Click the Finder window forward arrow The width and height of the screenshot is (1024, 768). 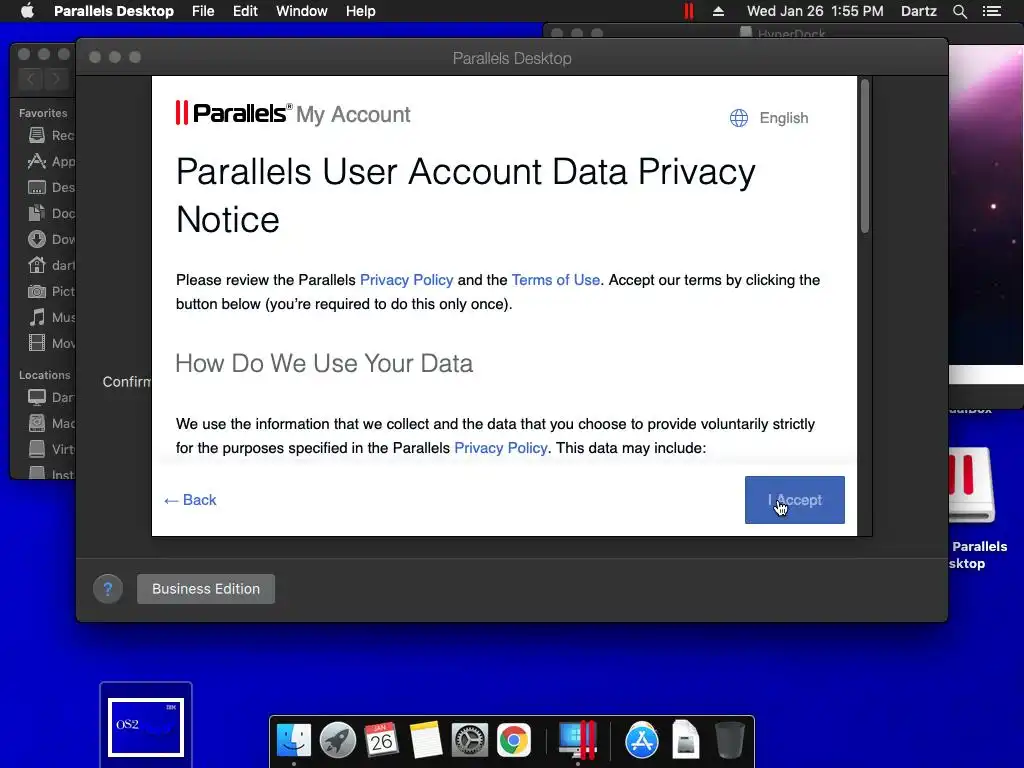[57, 79]
